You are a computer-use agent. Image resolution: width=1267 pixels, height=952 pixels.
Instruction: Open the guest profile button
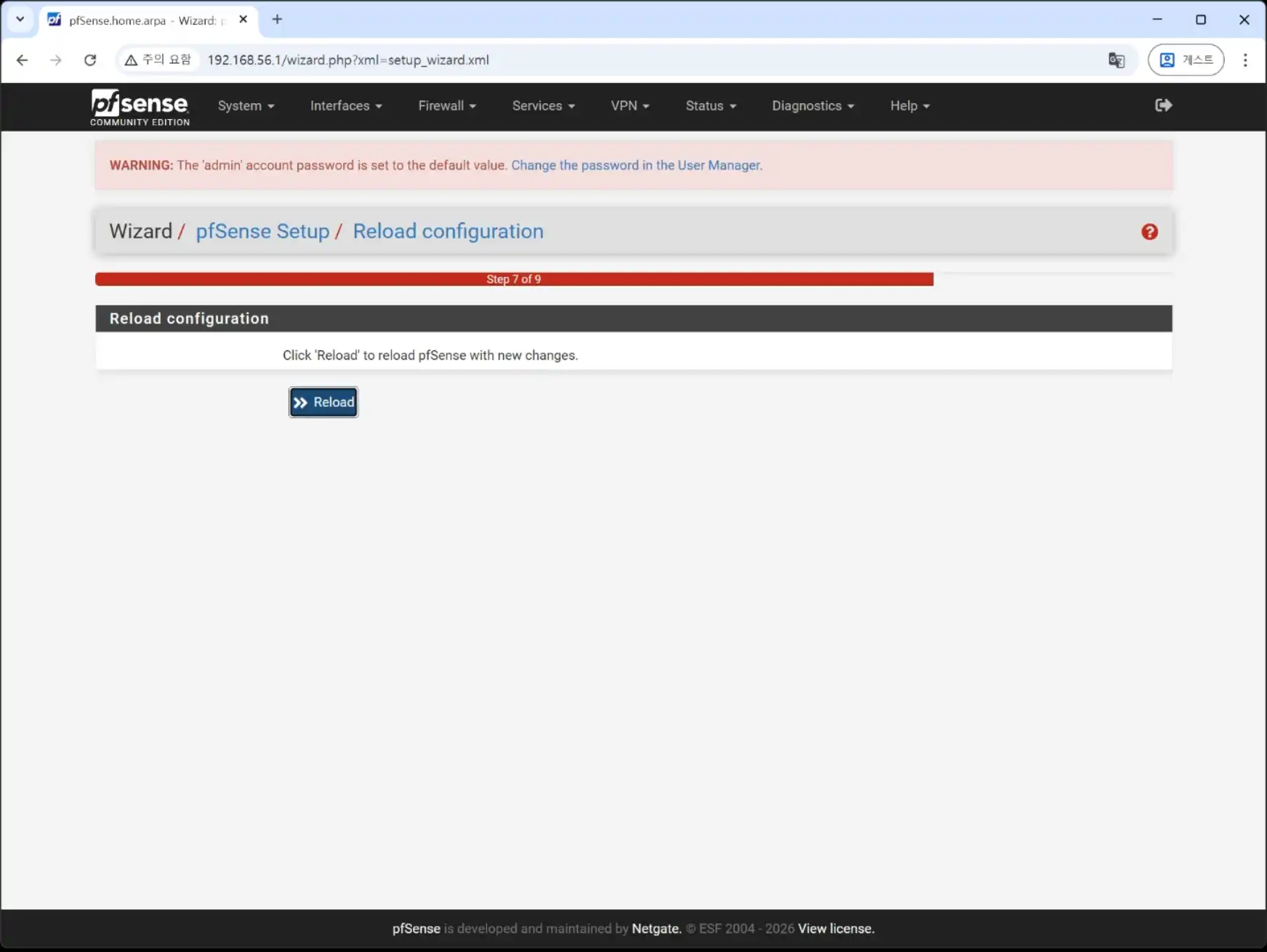click(1186, 60)
